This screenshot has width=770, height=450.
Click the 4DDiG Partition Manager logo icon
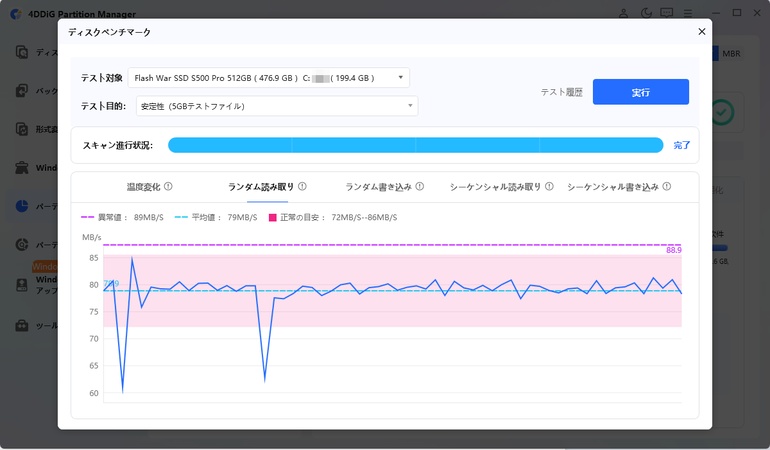(16, 14)
